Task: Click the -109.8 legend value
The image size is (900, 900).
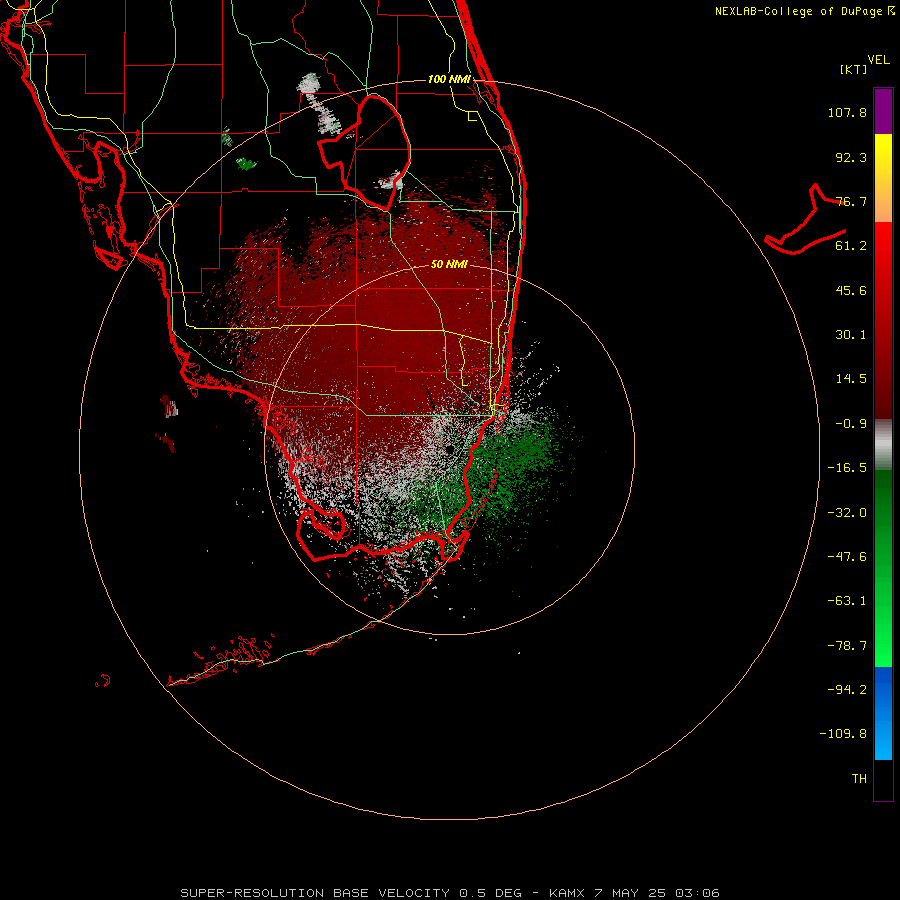Action: [x=843, y=734]
